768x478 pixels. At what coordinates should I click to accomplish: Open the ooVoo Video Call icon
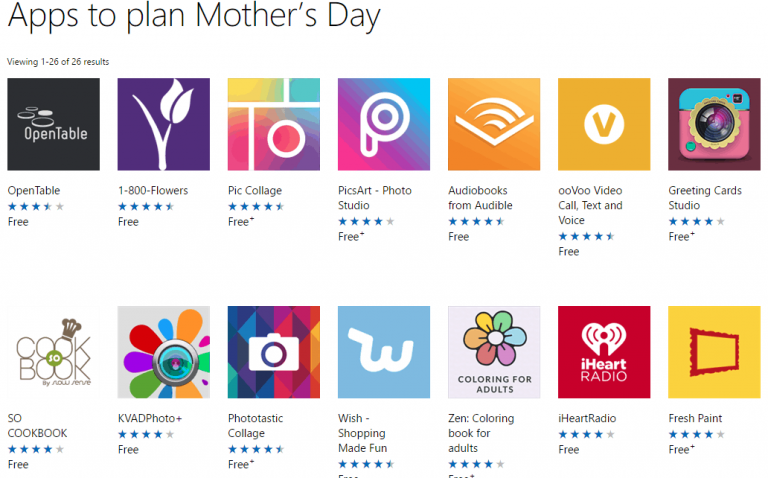(604, 124)
